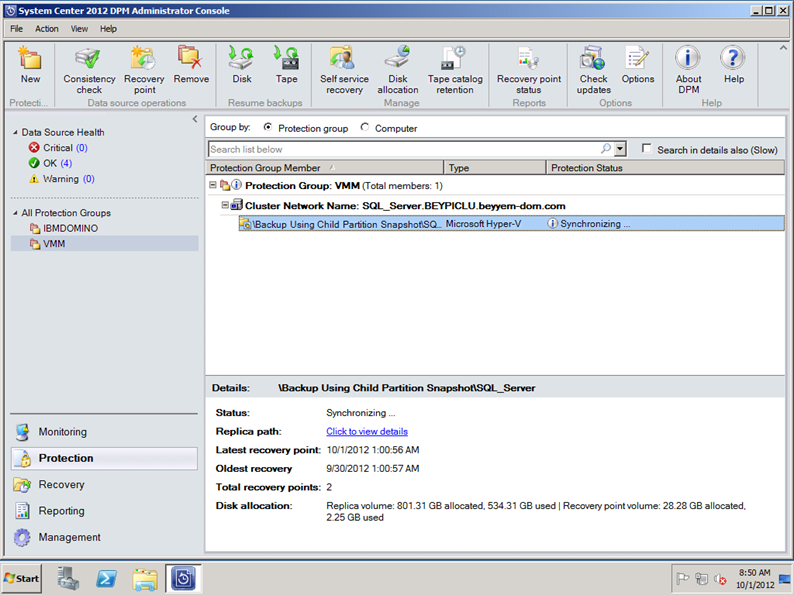Sort by the Type column header

tap(495, 168)
